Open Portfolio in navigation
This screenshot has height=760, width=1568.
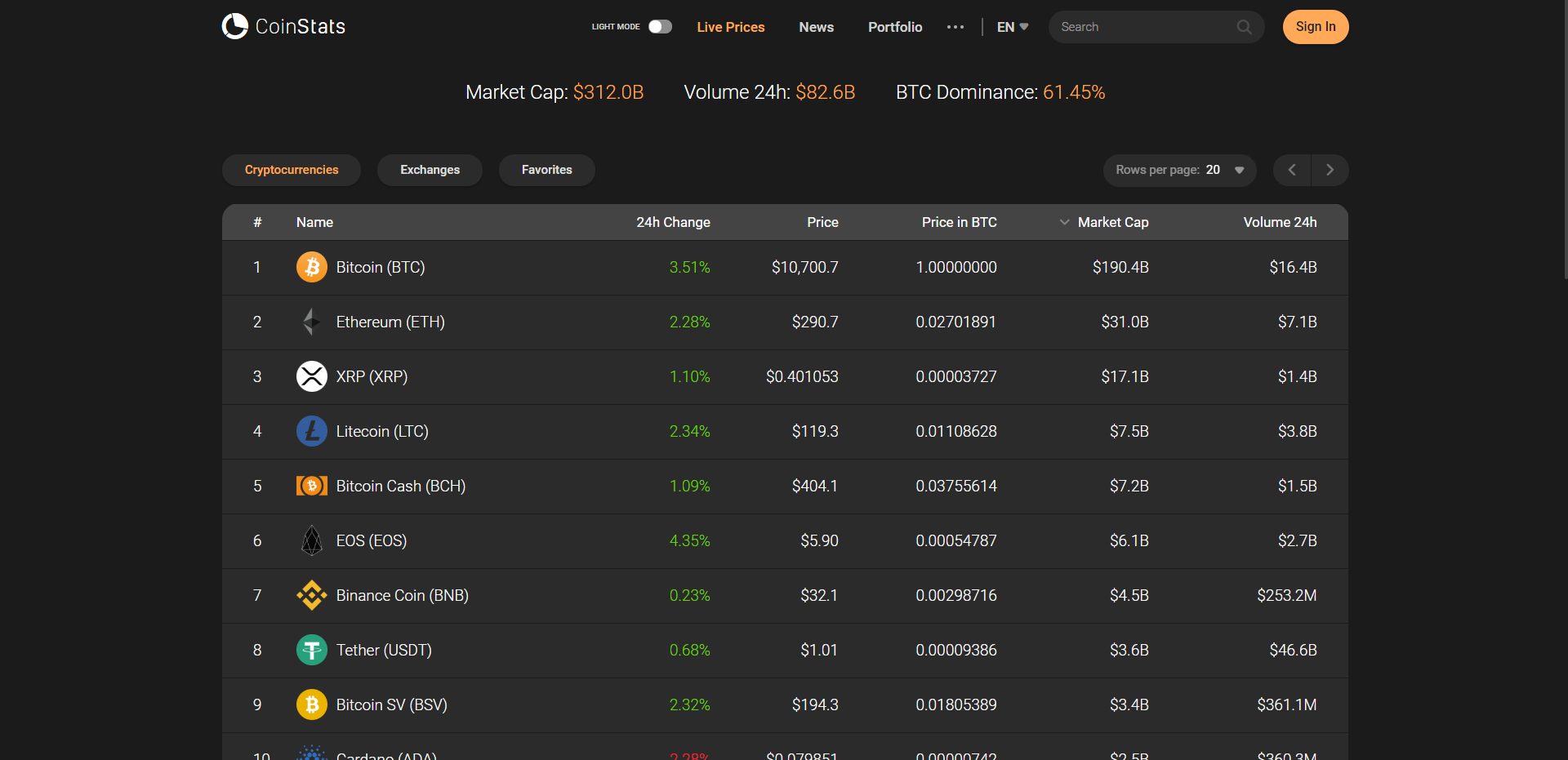pos(895,27)
